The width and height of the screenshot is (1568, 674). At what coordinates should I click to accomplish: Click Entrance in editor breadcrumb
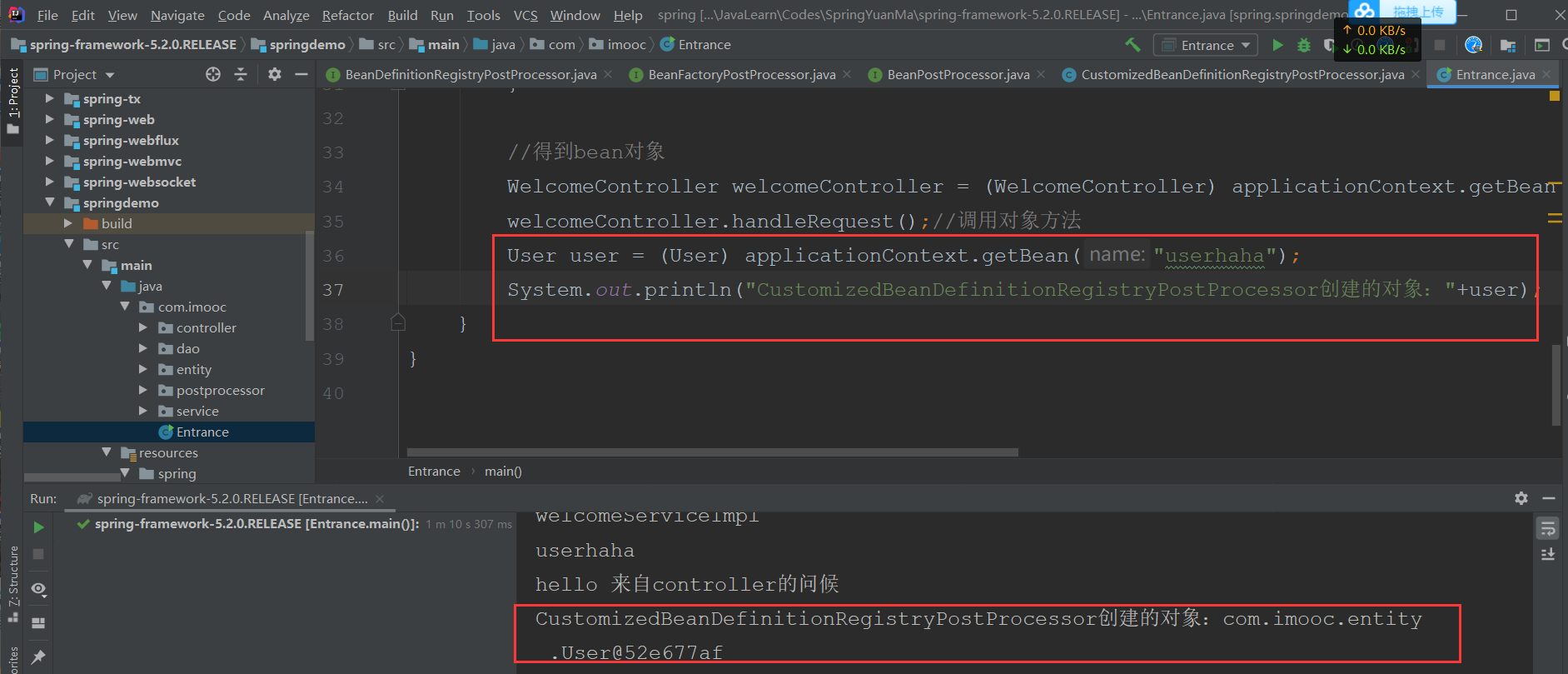coord(434,472)
